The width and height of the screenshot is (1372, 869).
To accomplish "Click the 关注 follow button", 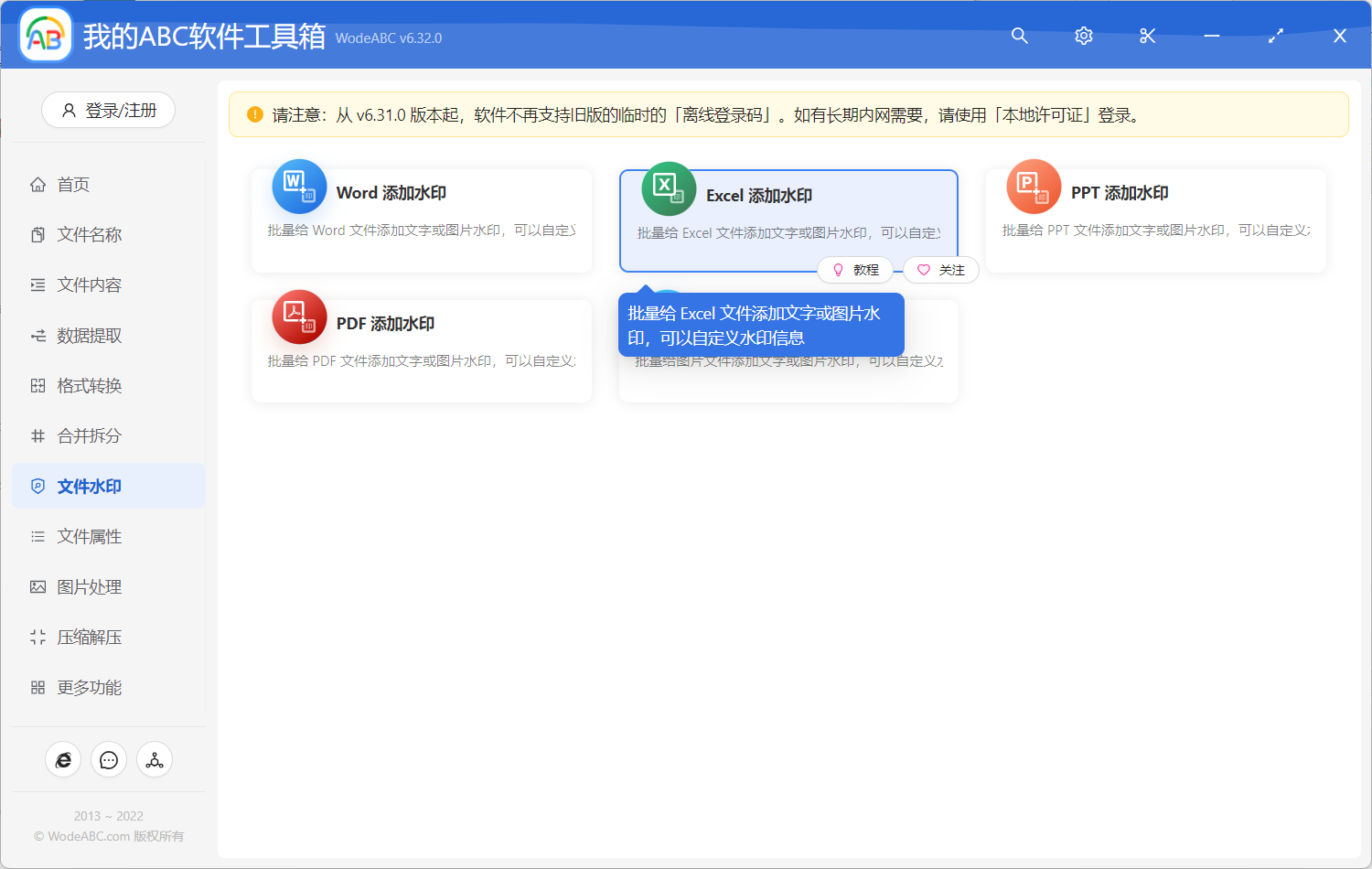I will click(940, 270).
